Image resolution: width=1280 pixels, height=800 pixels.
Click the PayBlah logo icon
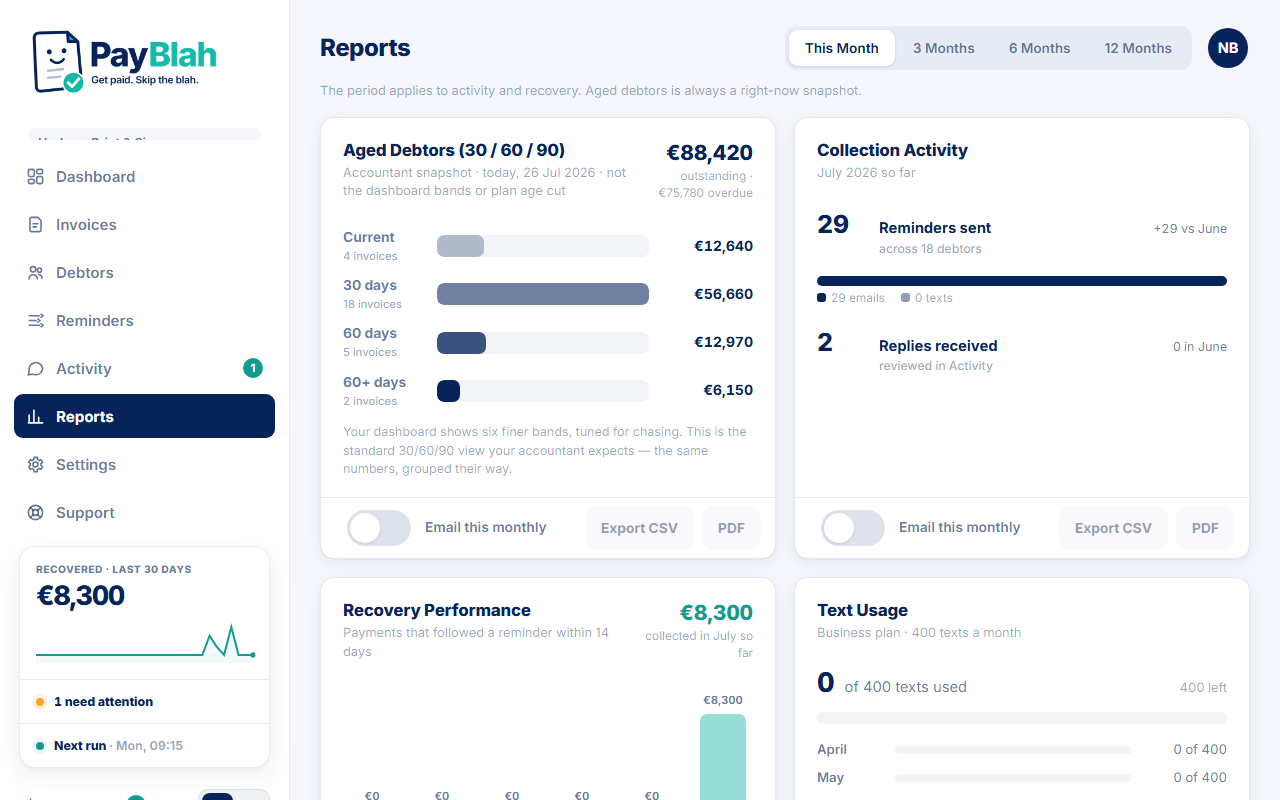58,62
